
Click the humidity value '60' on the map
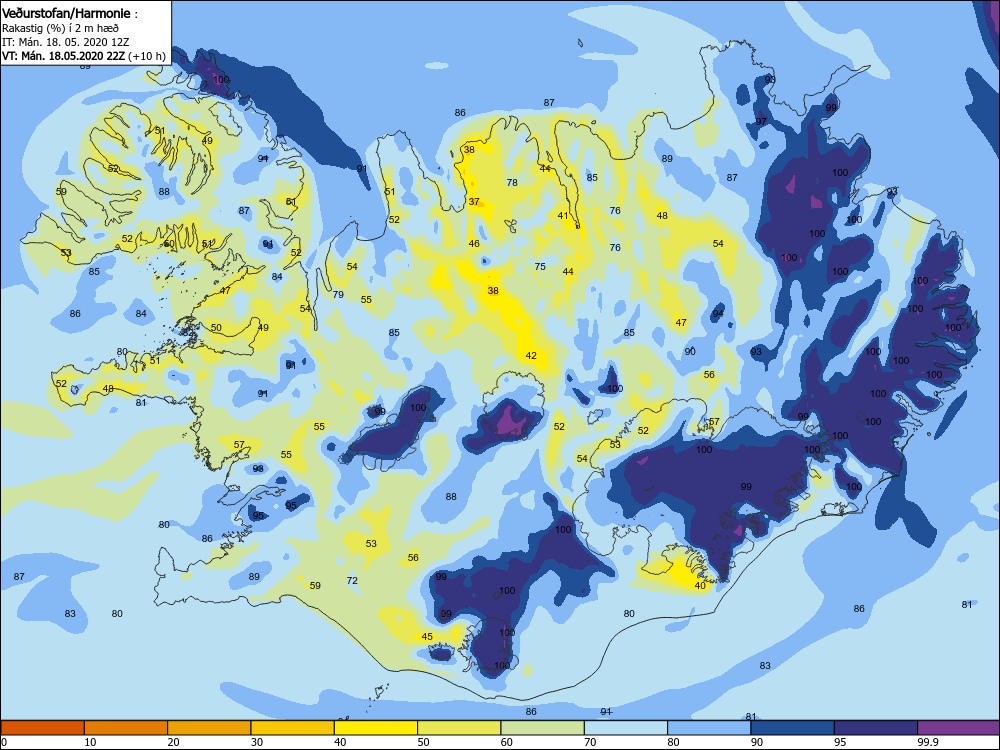click(x=169, y=244)
